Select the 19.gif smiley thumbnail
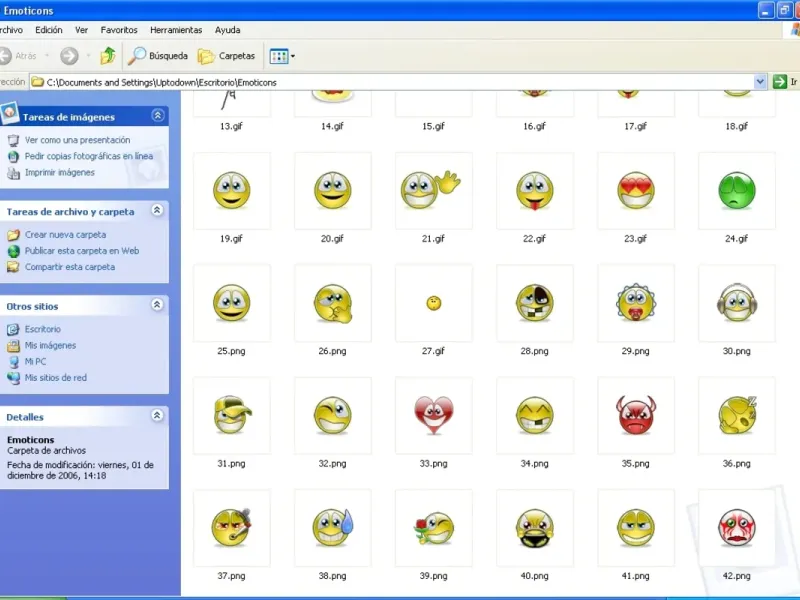Image resolution: width=800 pixels, height=600 pixels. point(232,191)
